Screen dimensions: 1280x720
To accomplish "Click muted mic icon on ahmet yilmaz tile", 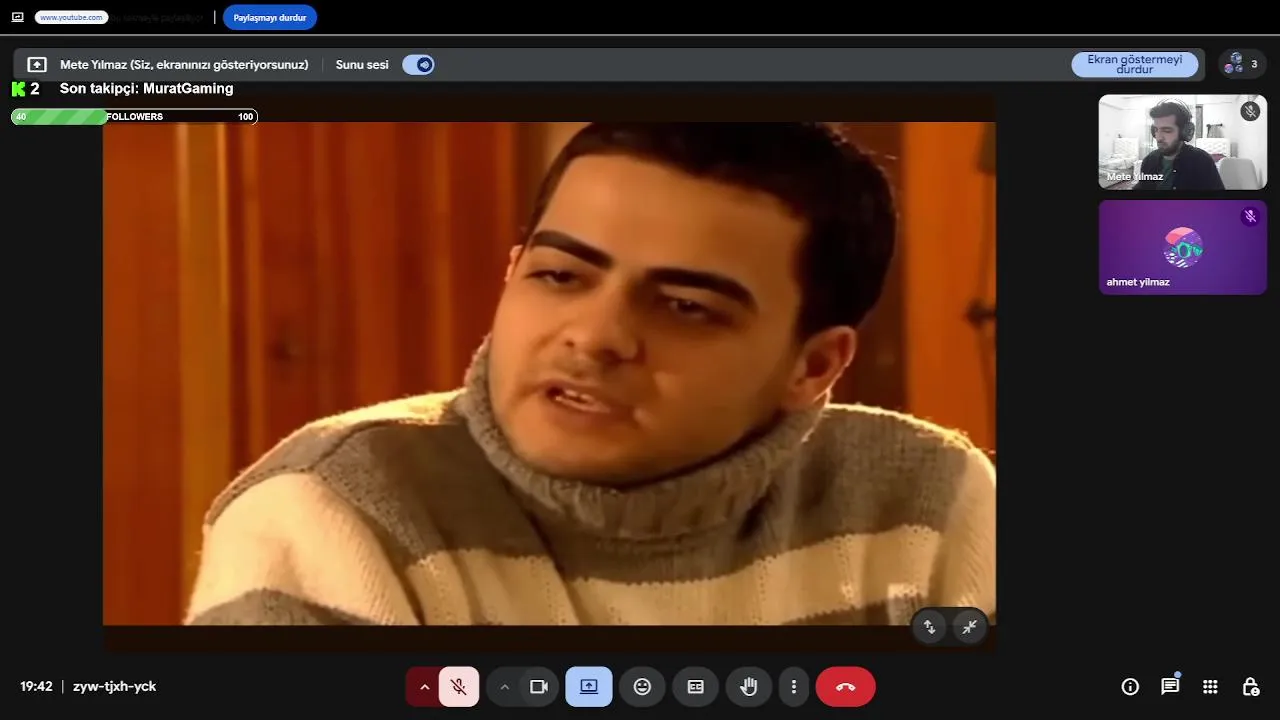I will click(x=1250, y=216).
